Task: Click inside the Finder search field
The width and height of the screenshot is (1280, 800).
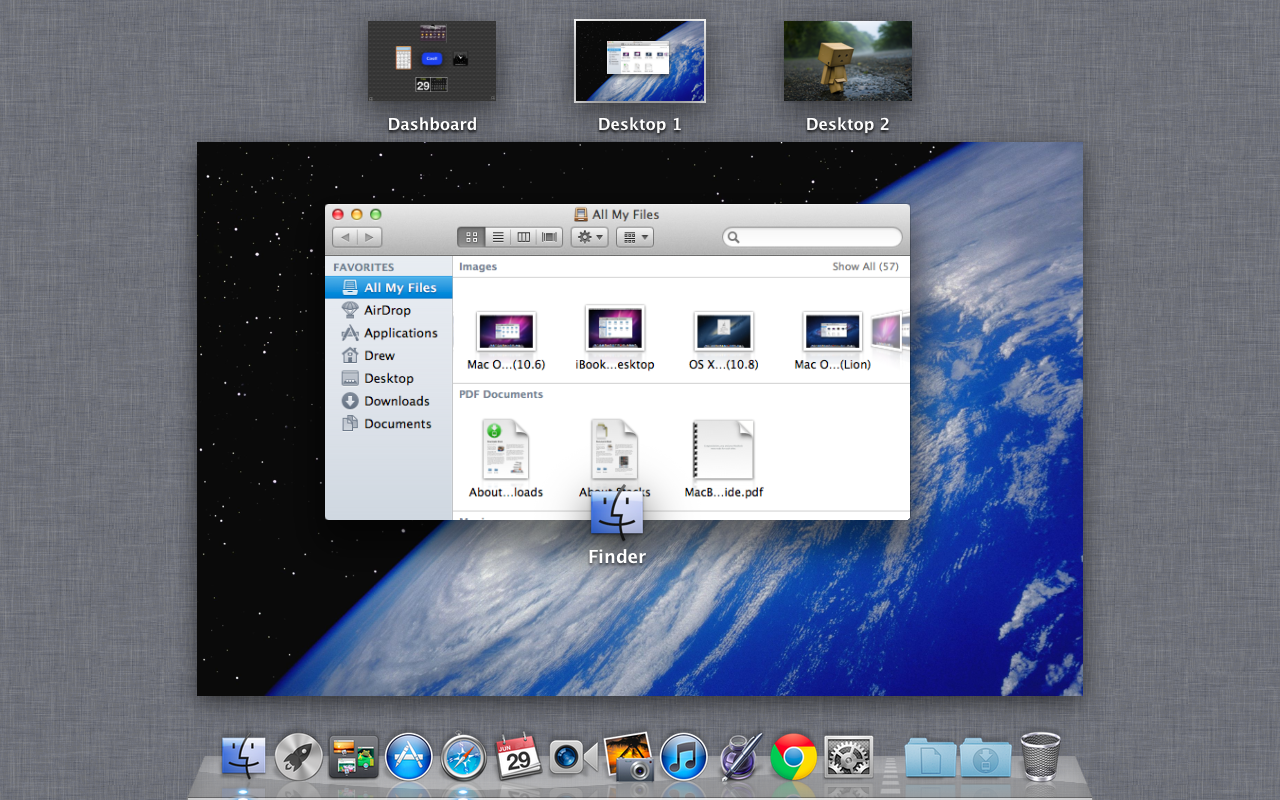Action: (x=812, y=237)
